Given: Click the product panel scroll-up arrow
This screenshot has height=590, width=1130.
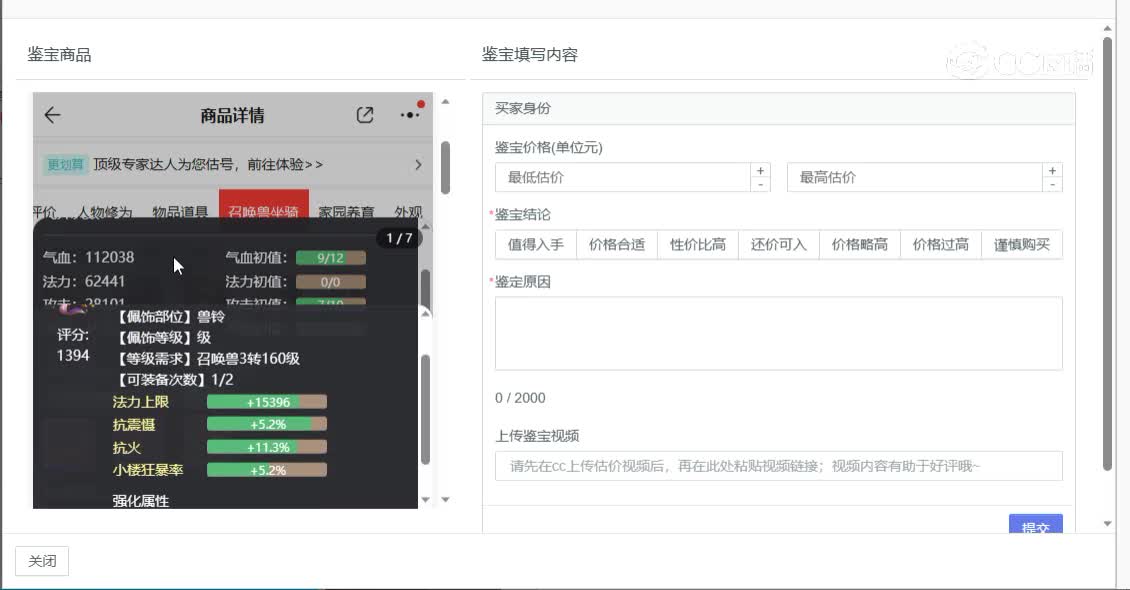Looking at the screenshot, I should (445, 102).
